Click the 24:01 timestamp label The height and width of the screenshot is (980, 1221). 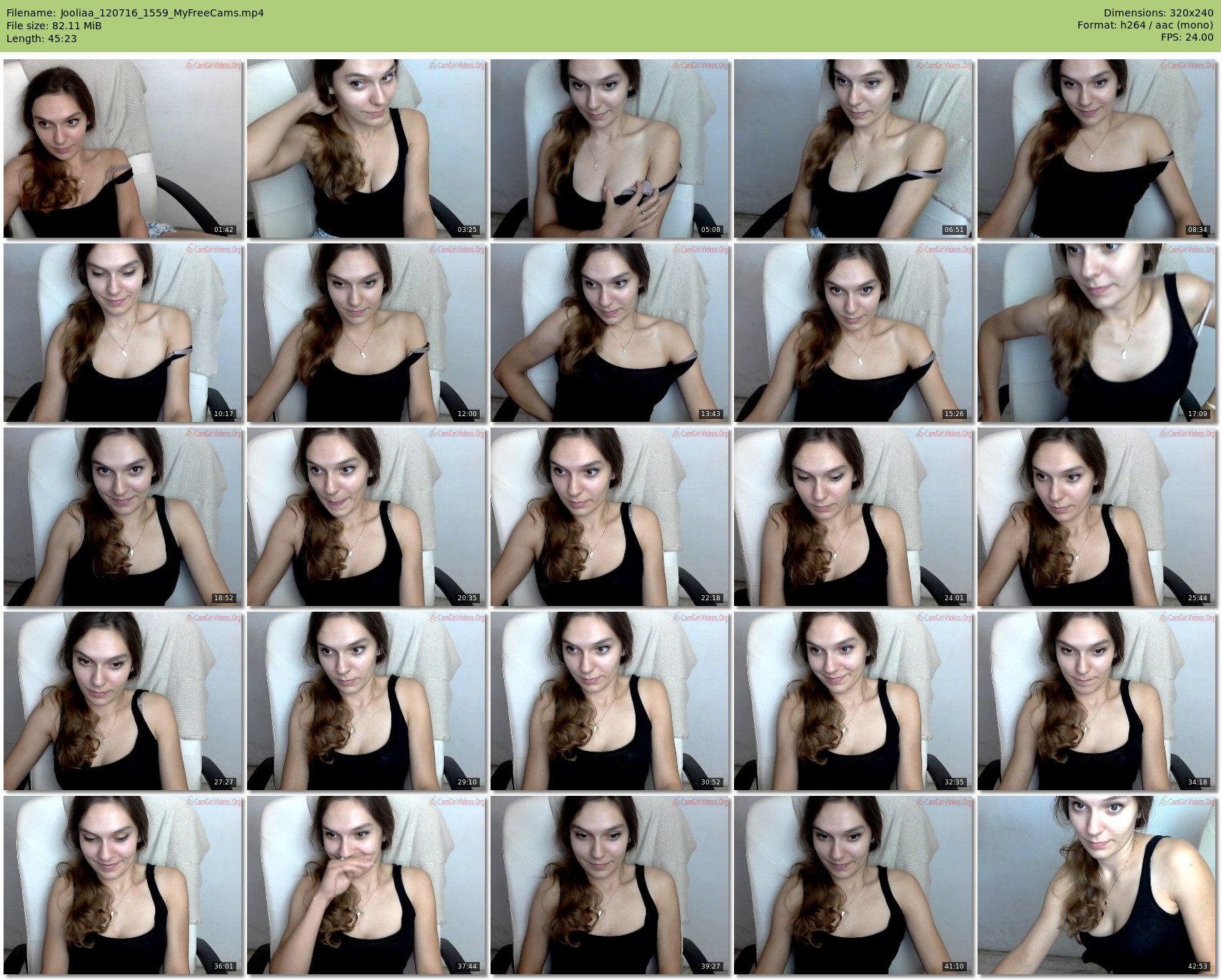953,598
